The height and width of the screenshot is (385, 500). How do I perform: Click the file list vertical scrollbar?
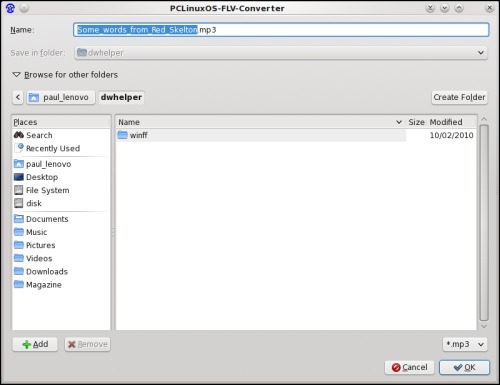(x=484, y=222)
